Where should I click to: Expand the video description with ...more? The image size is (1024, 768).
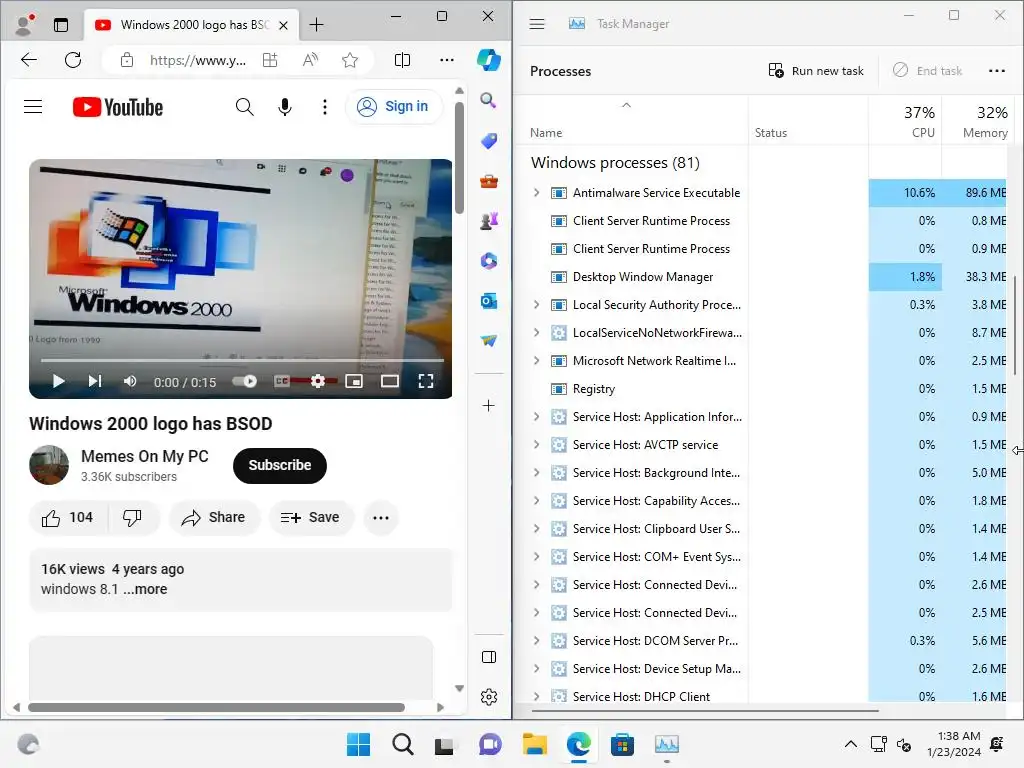(x=146, y=589)
